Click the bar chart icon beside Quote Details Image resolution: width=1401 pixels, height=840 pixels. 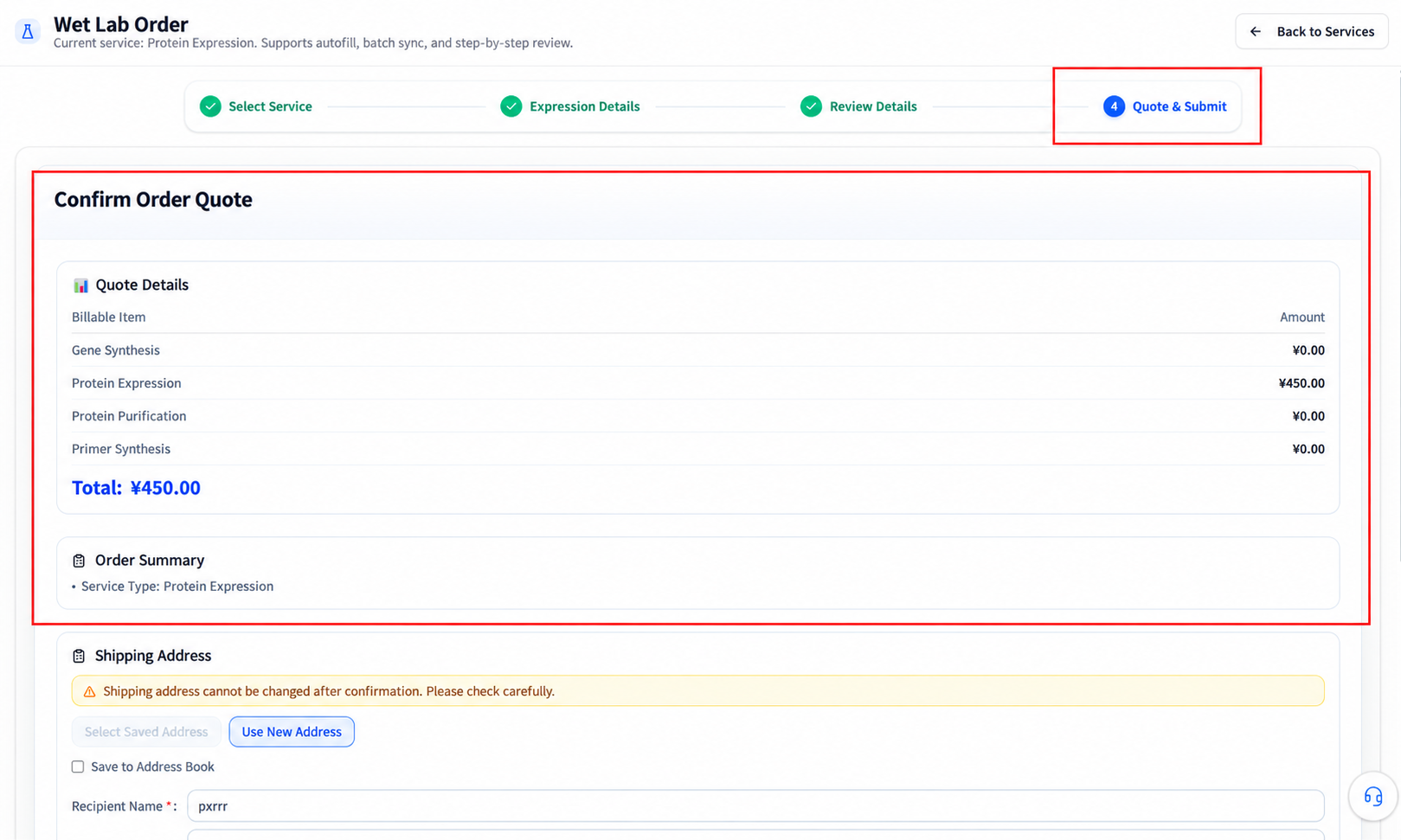point(80,285)
